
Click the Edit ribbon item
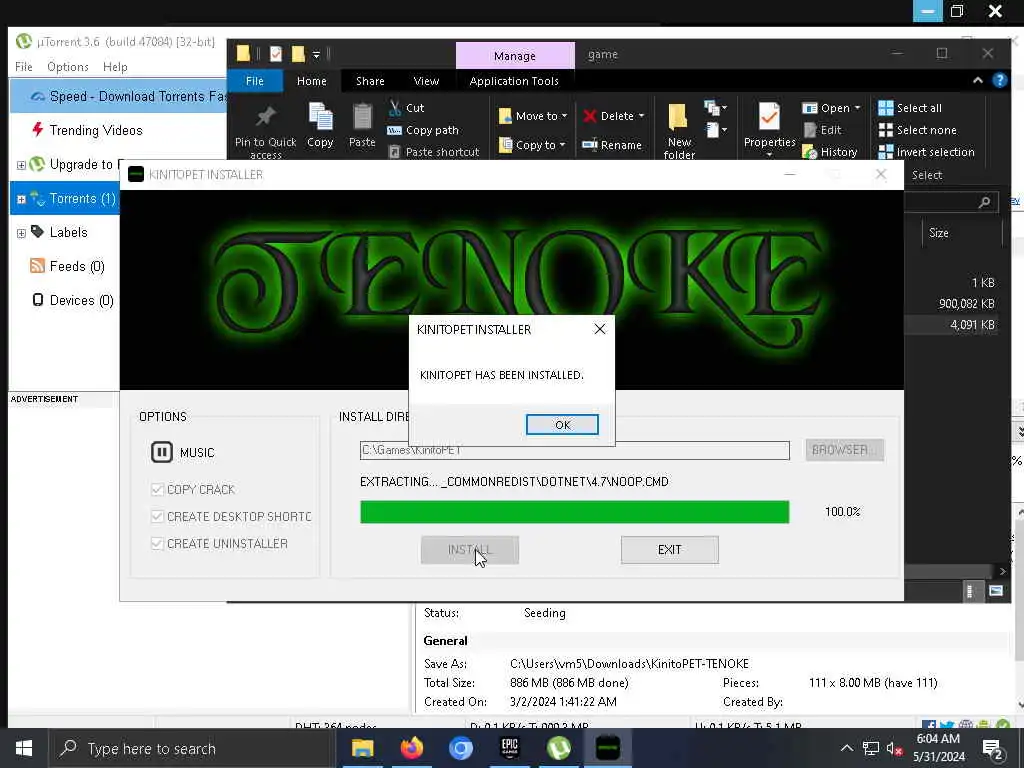pos(823,130)
